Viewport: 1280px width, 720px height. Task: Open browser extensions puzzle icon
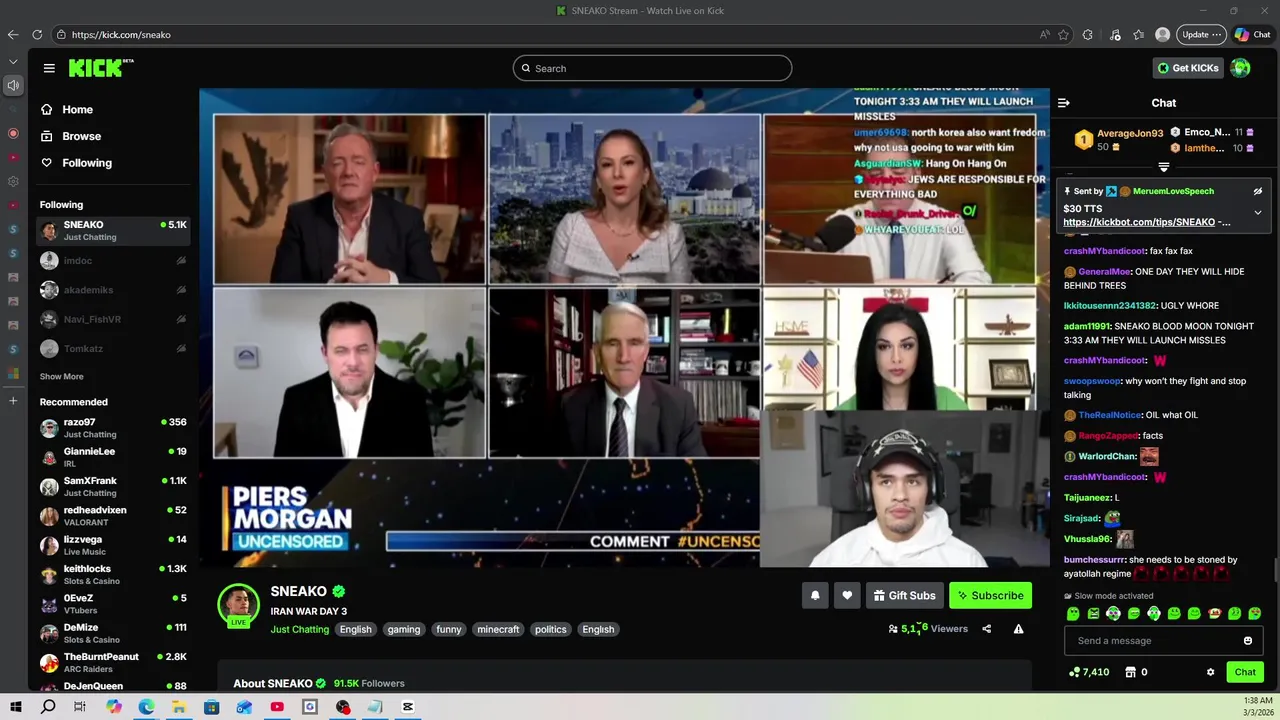[x=1088, y=35]
